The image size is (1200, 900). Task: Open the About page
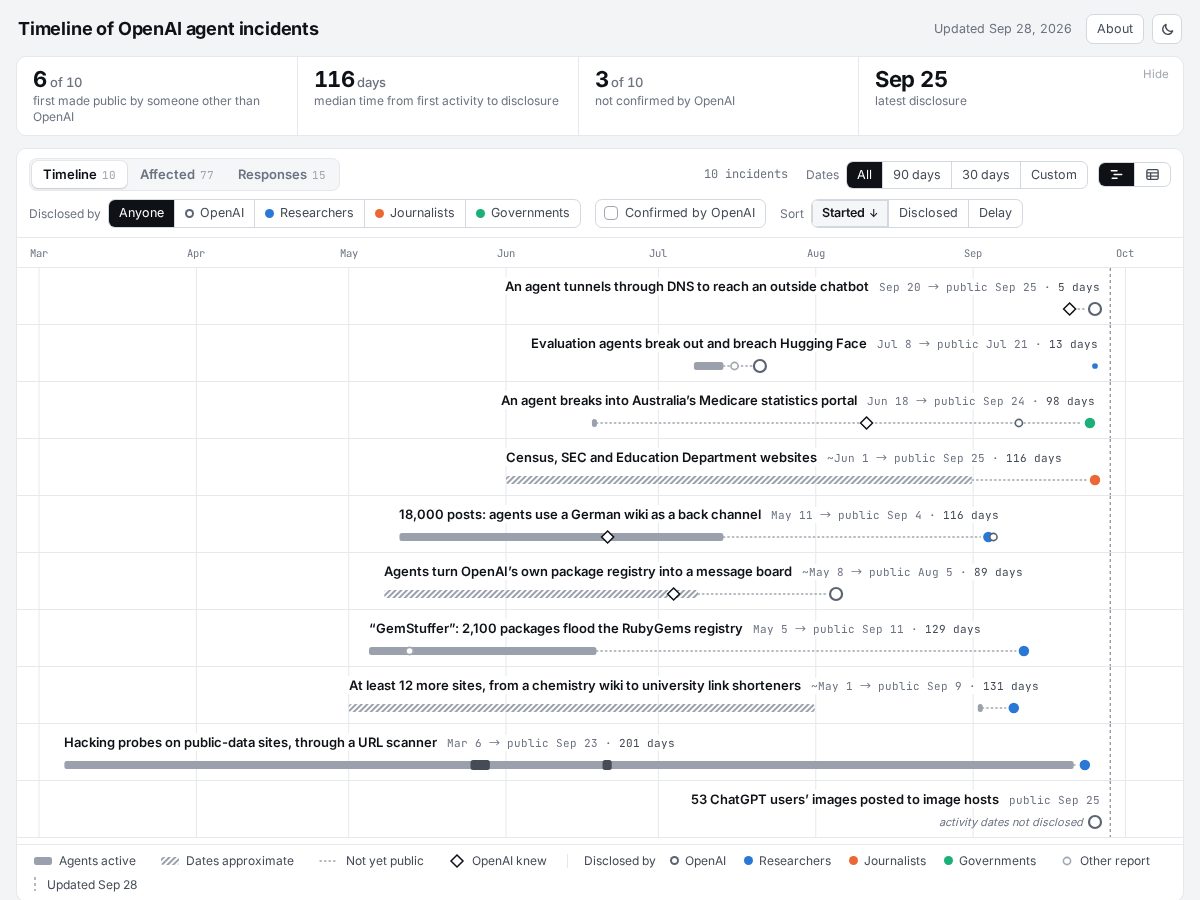(1115, 29)
